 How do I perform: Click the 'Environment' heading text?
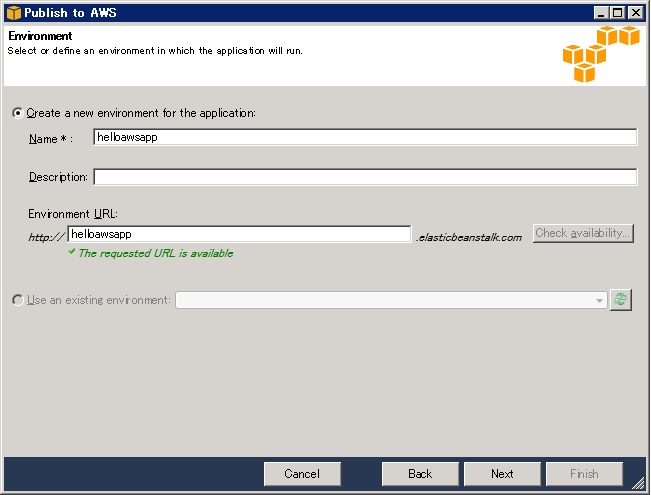(x=40, y=36)
